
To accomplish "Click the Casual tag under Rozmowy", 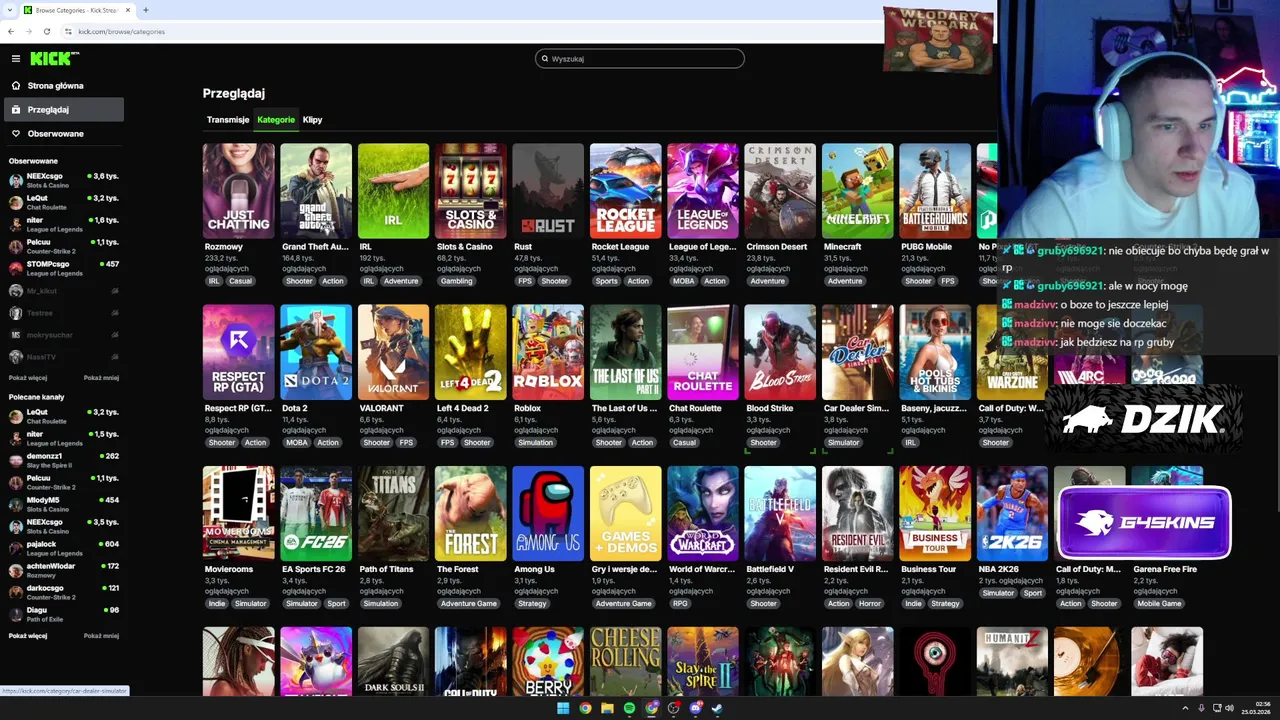I will (240, 281).
